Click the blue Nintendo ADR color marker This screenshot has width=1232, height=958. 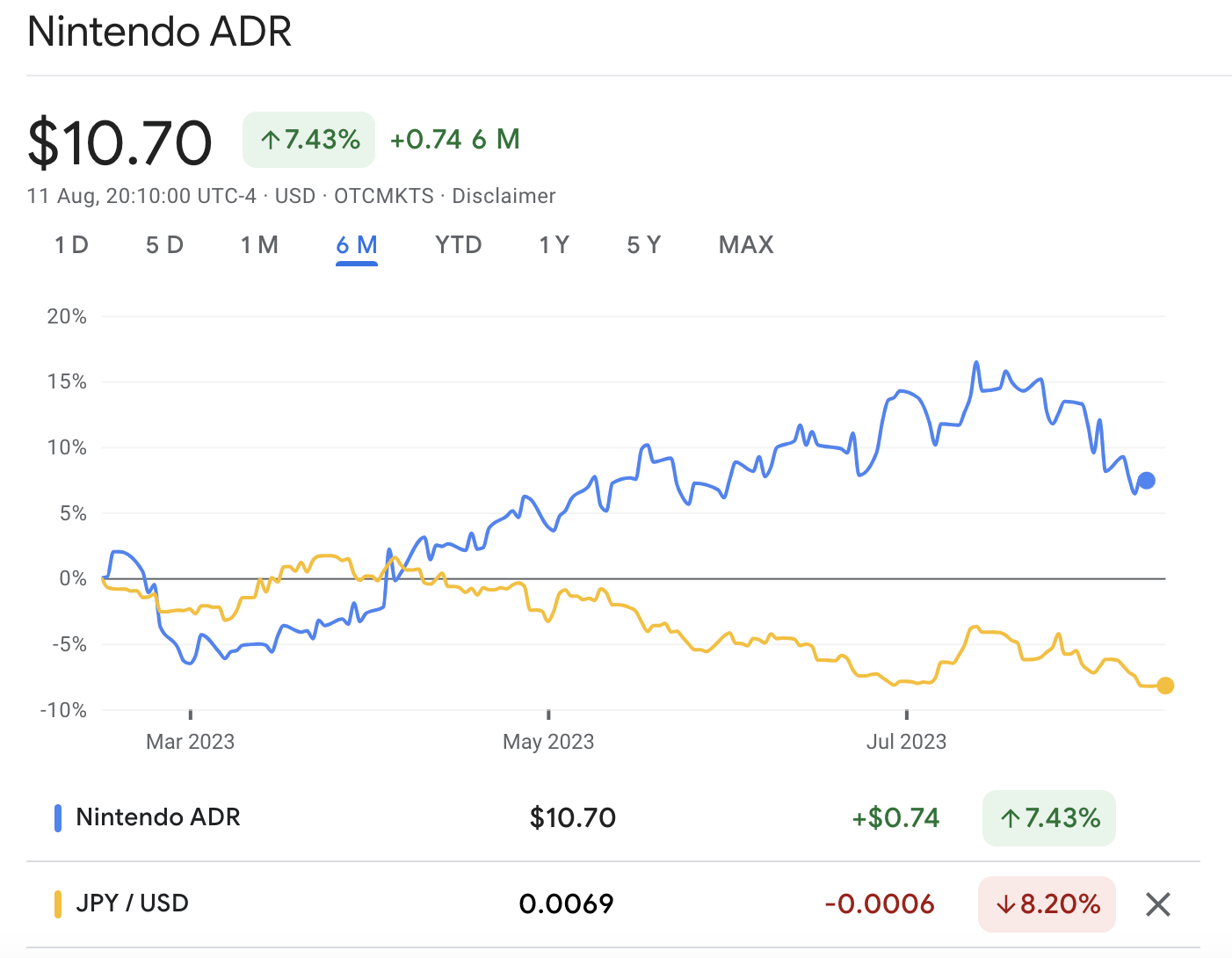(58, 818)
